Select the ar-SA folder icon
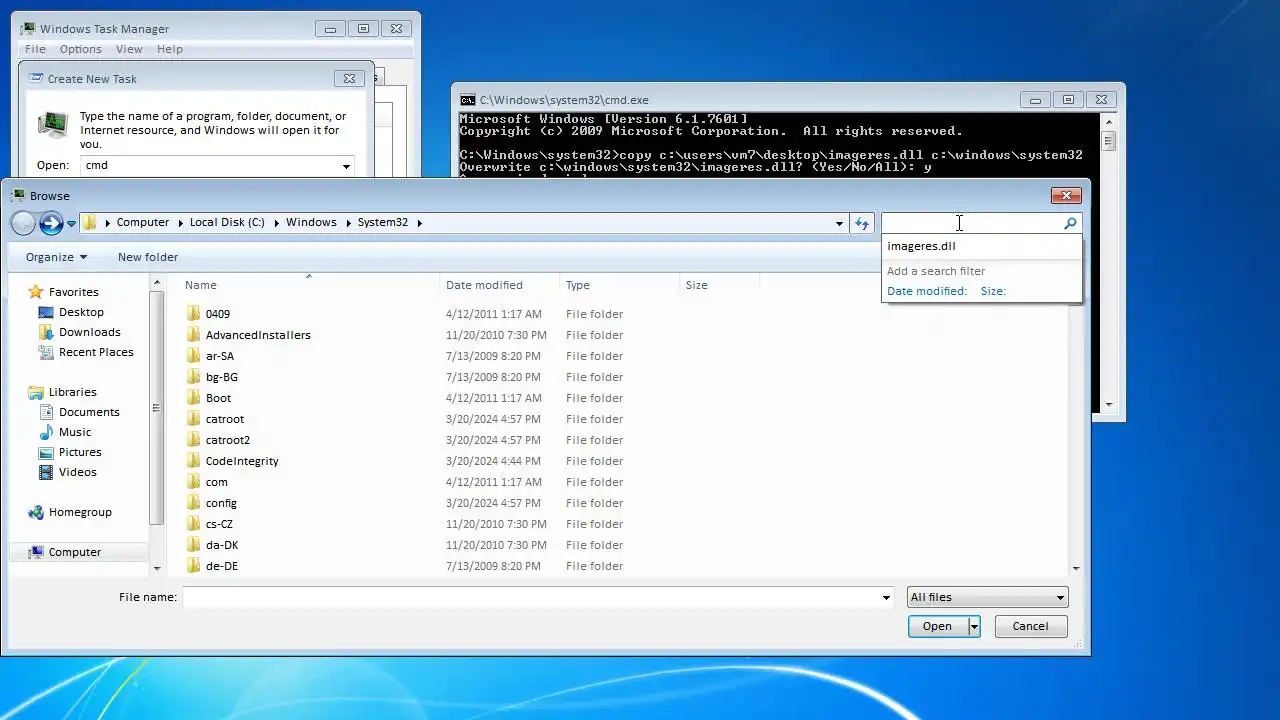Viewport: 1280px width, 720px height. click(194, 356)
